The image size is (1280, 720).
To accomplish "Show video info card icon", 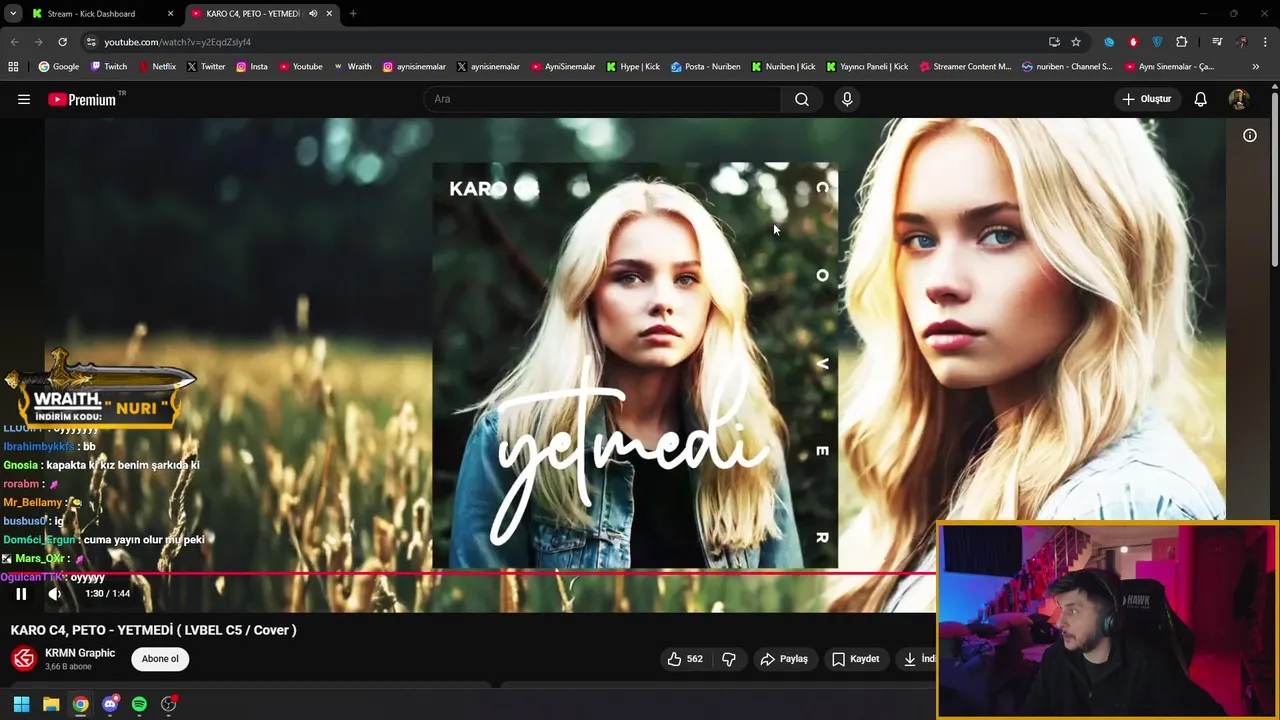I will pyautogui.click(x=1250, y=135).
